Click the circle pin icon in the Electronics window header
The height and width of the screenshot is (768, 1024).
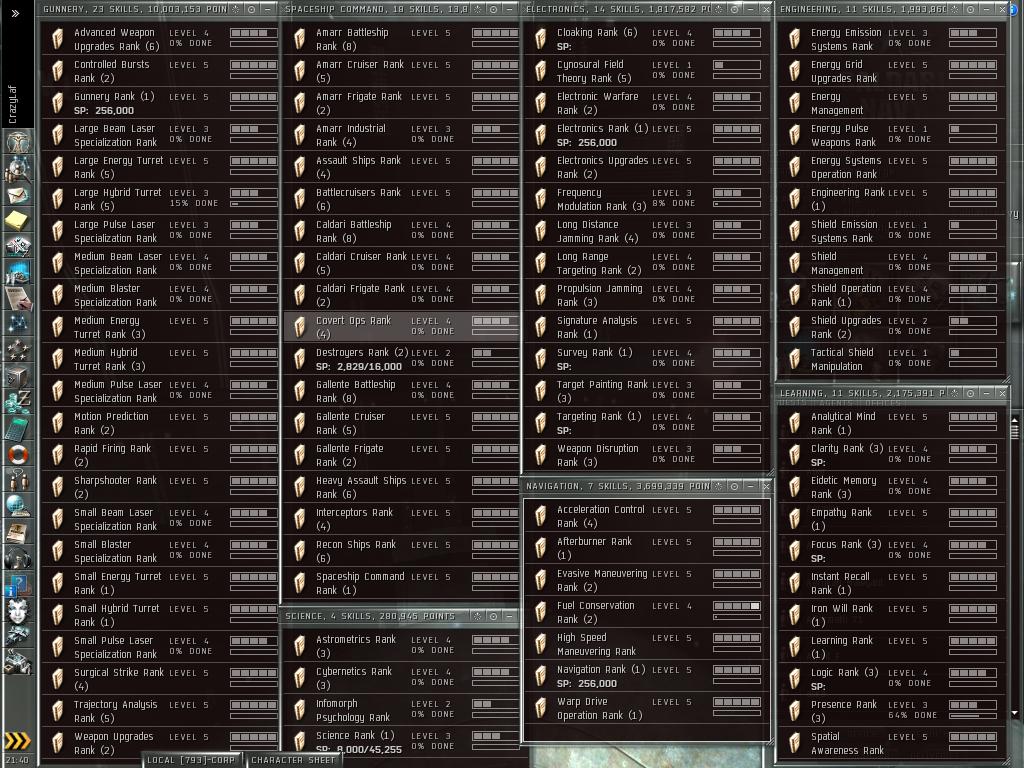(735, 9)
